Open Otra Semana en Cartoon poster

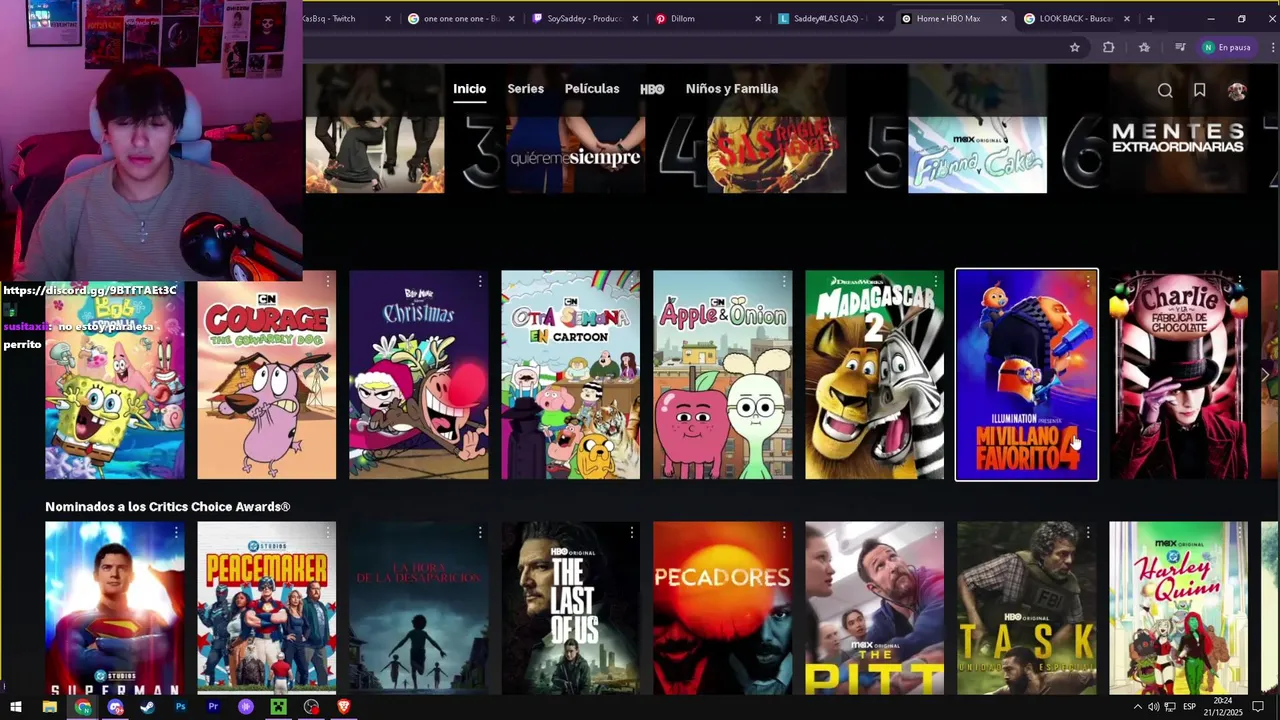click(x=571, y=375)
